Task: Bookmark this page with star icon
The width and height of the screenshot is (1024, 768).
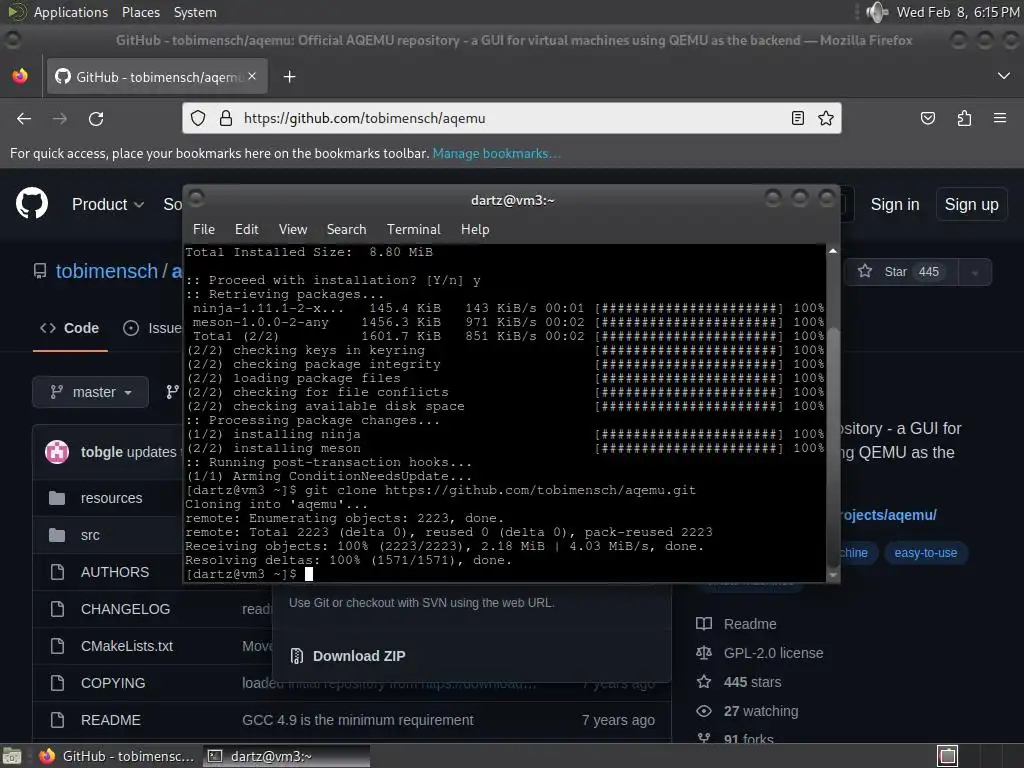Action: (x=825, y=118)
